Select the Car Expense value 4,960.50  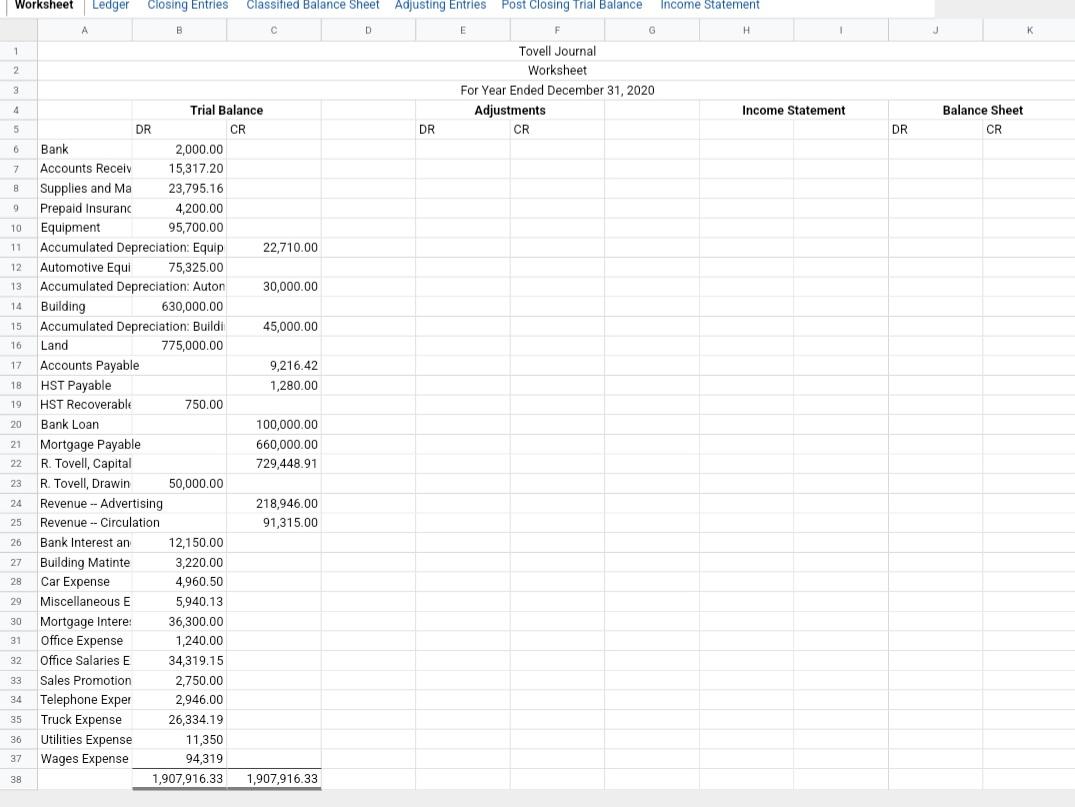[180, 582]
